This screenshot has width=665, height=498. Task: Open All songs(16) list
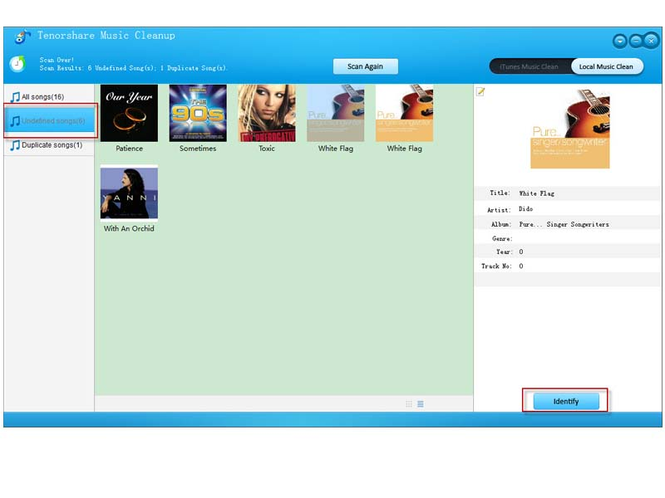point(49,97)
